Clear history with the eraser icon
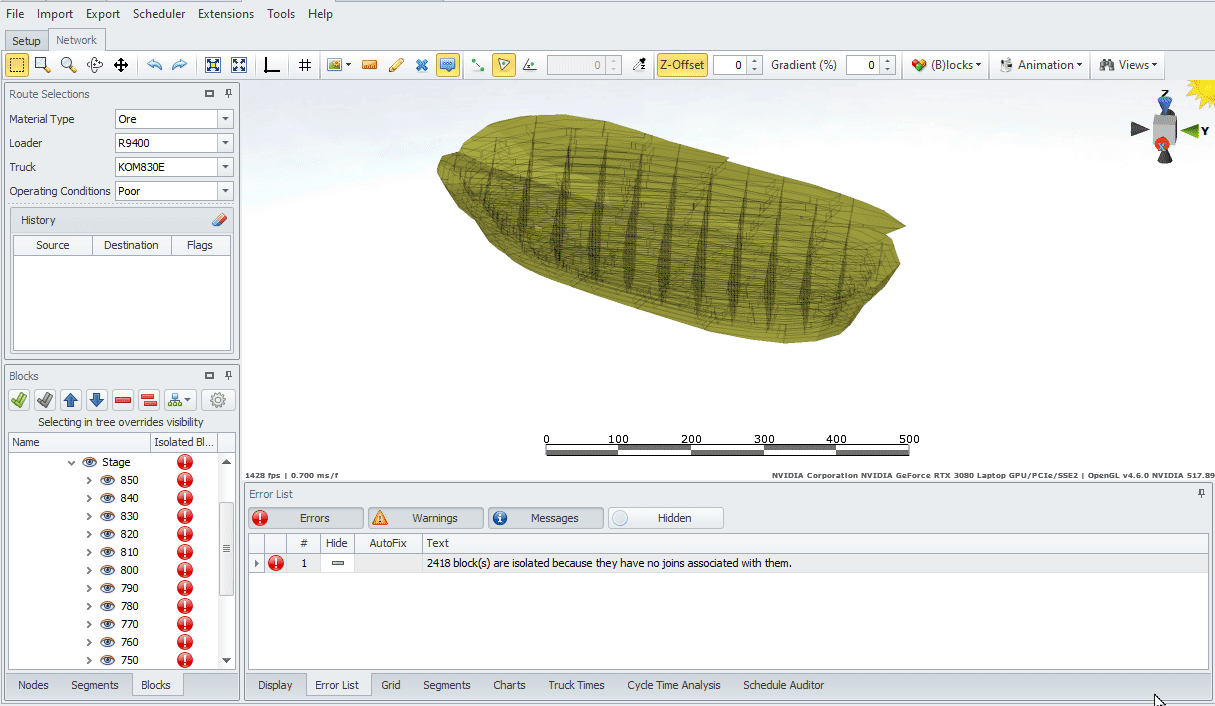Viewport: 1215px width, 706px height. 220,220
